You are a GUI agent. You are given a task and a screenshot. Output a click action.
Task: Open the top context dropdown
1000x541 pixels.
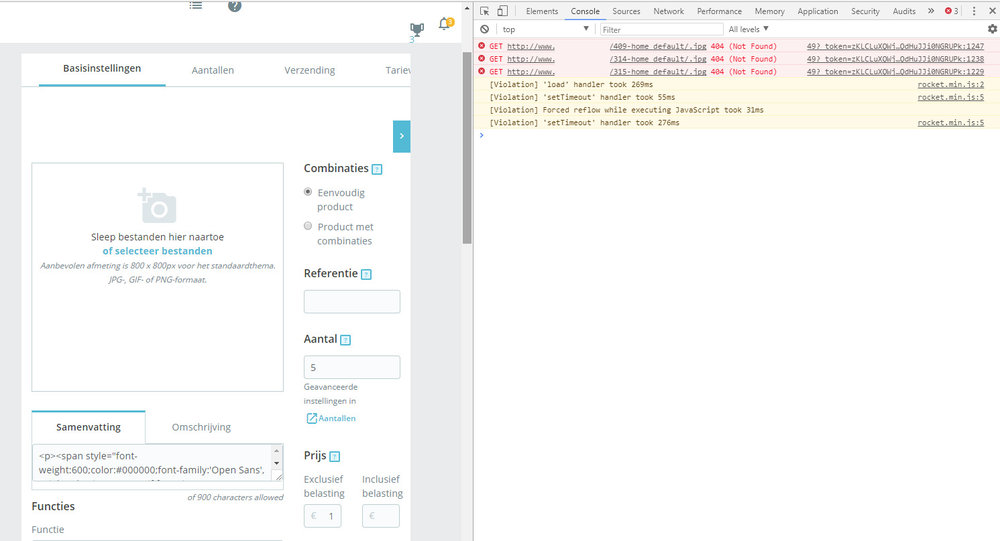coord(545,29)
